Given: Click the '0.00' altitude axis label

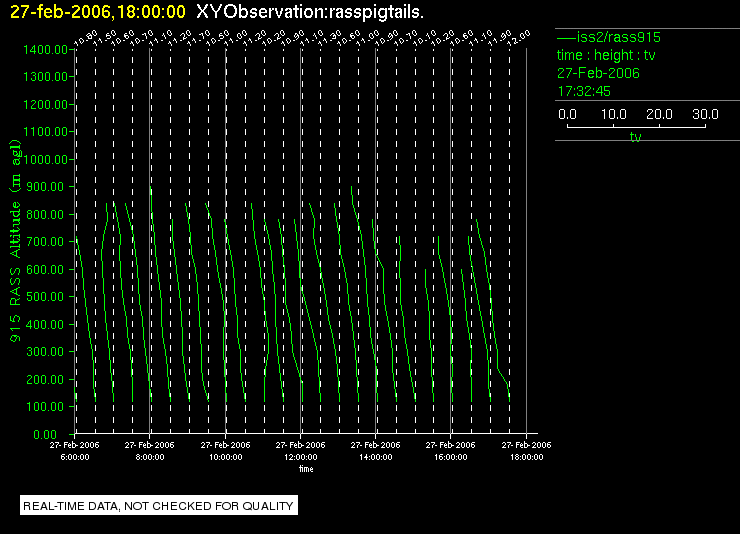Looking at the screenshot, I should click(x=45, y=434).
